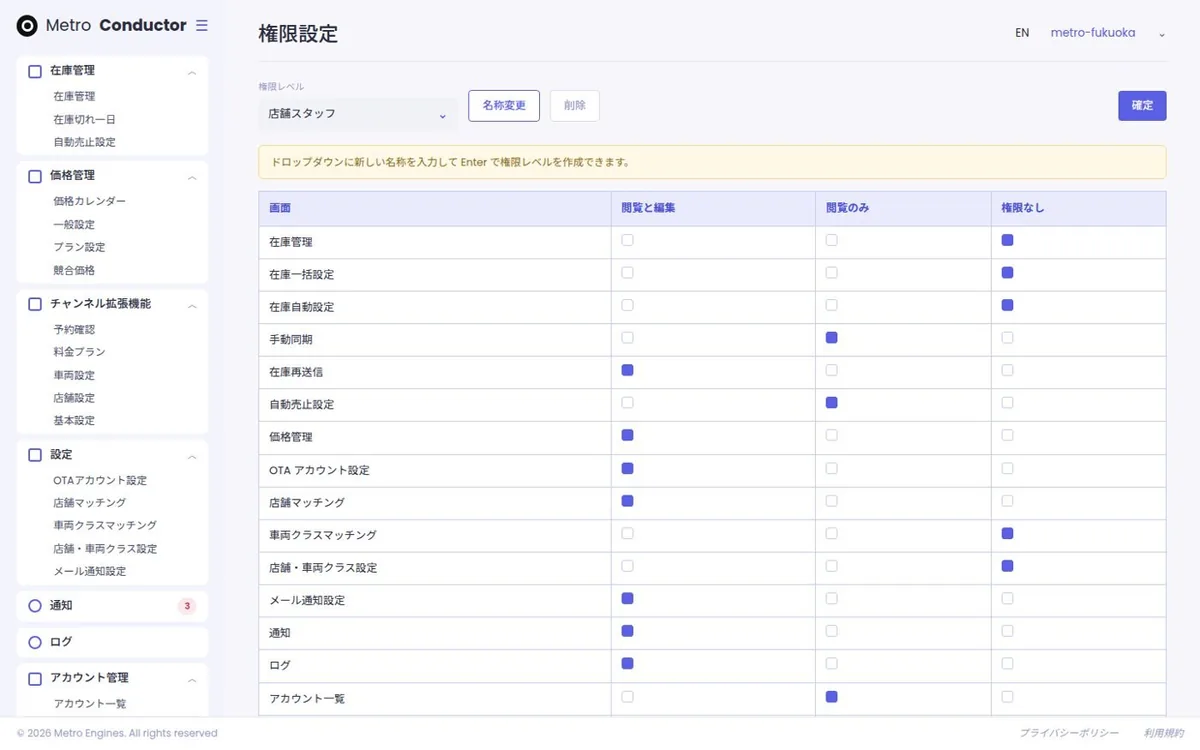Click the 在庫管理 section square icon
This screenshot has height=750, width=1200.
pyautogui.click(x=35, y=72)
